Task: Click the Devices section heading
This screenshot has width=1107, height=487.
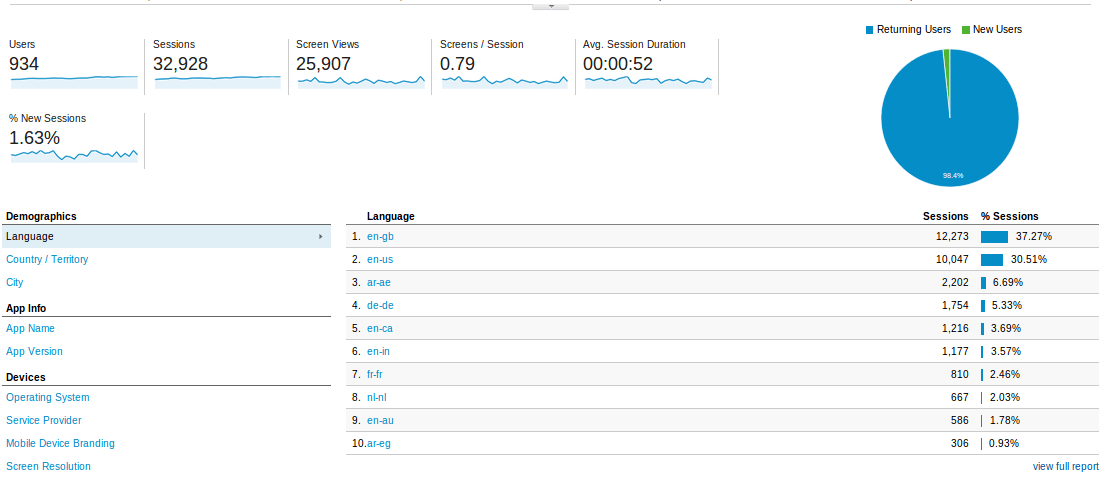Action: tap(25, 378)
